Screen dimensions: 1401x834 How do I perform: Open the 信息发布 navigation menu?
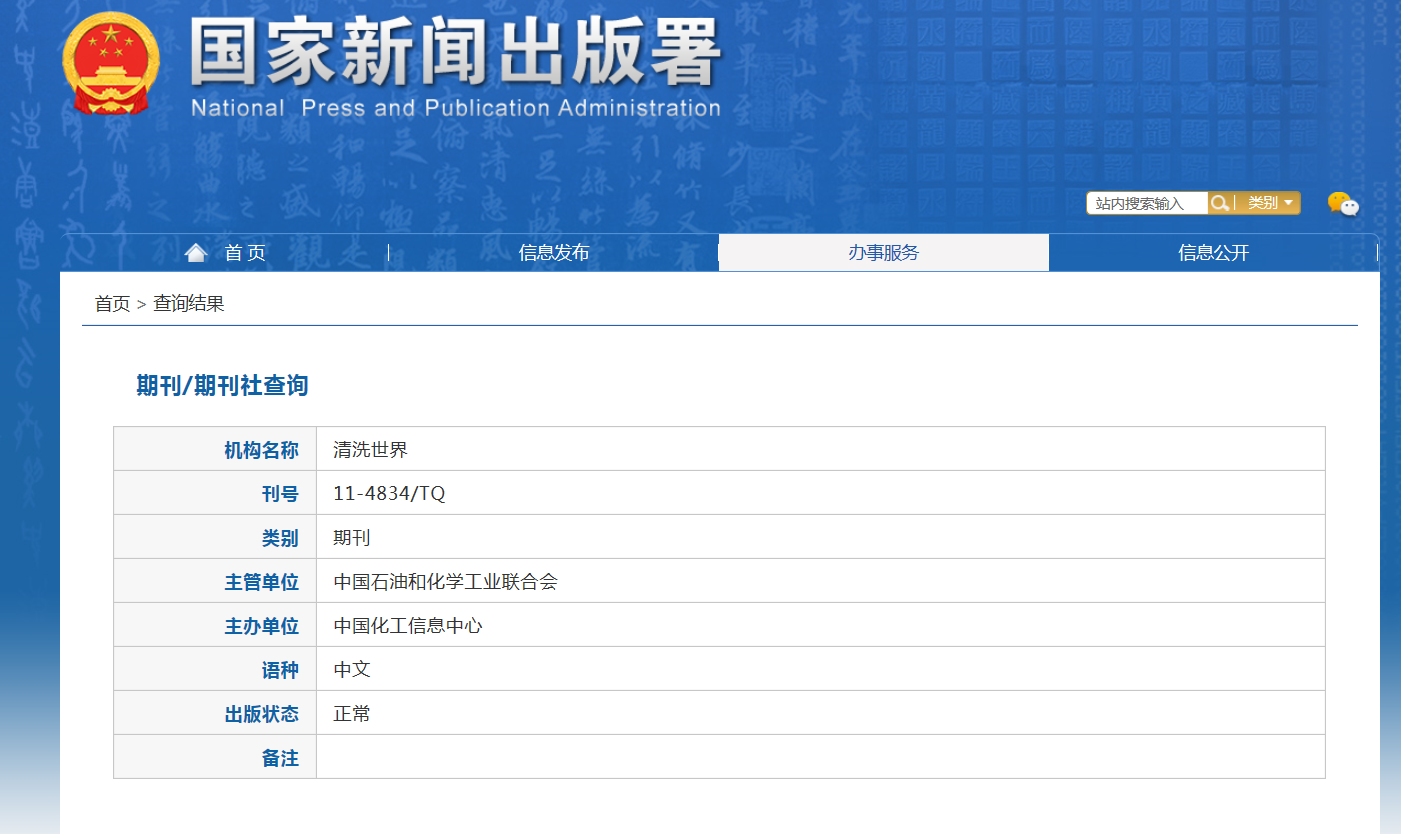click(x=554, y=253)
